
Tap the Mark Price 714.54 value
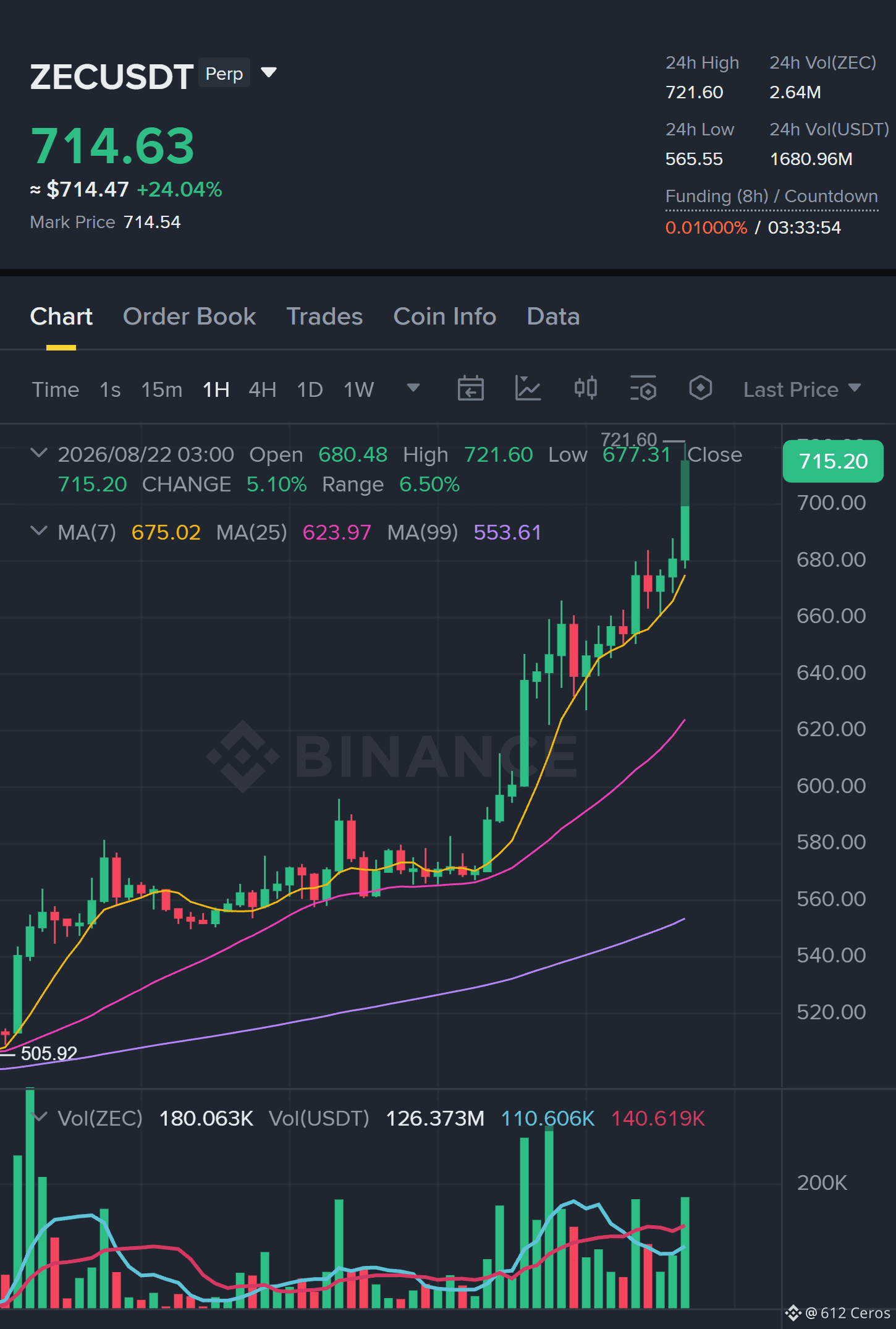point(152,222)
